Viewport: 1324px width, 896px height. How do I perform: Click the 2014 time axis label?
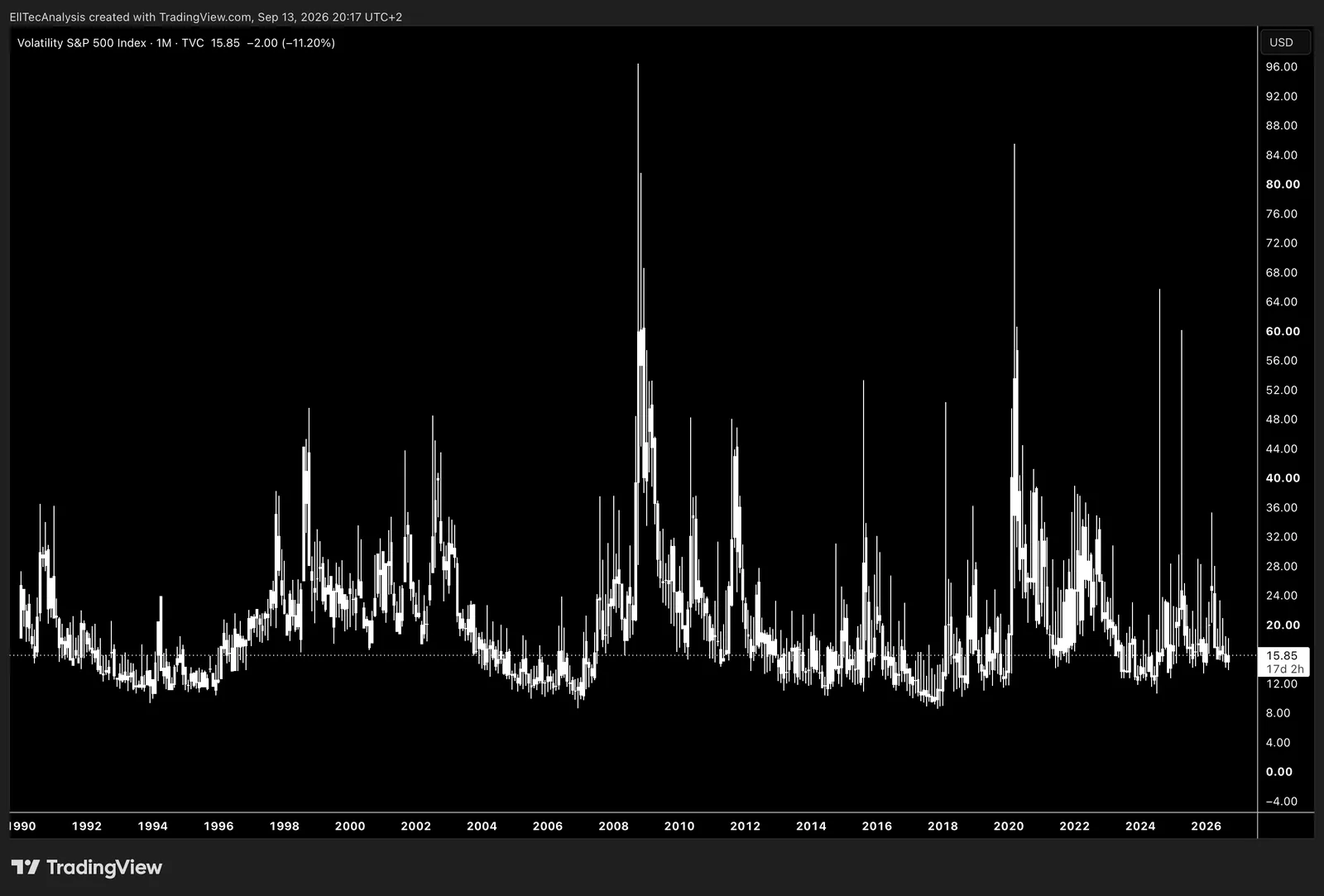811,826
